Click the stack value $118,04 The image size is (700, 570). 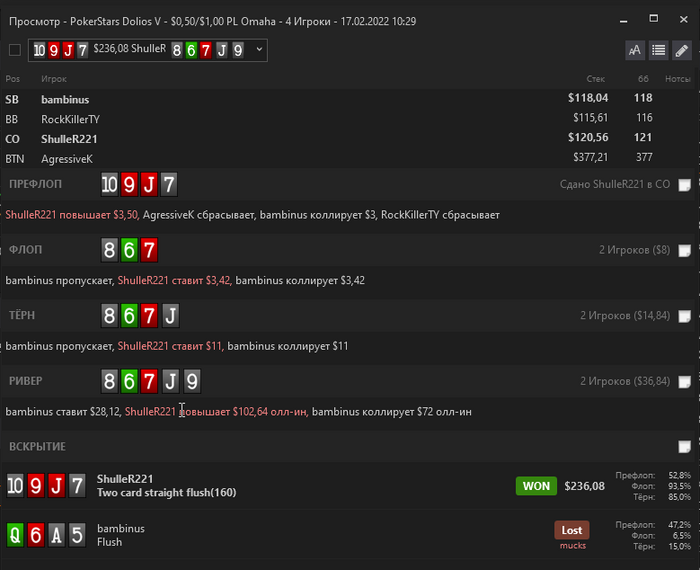click(588, 98)
